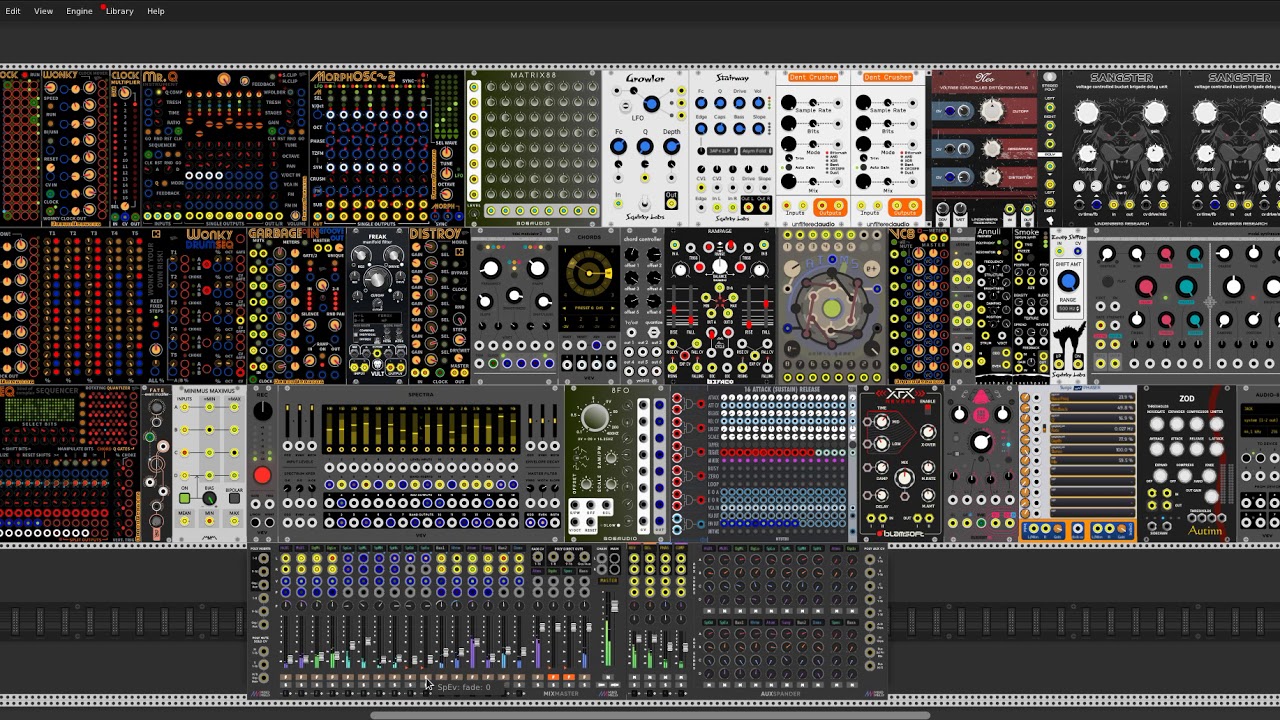The image size is (1280, 720).
Task: Click the SPECTRA module title
Action: coord(421,394)
